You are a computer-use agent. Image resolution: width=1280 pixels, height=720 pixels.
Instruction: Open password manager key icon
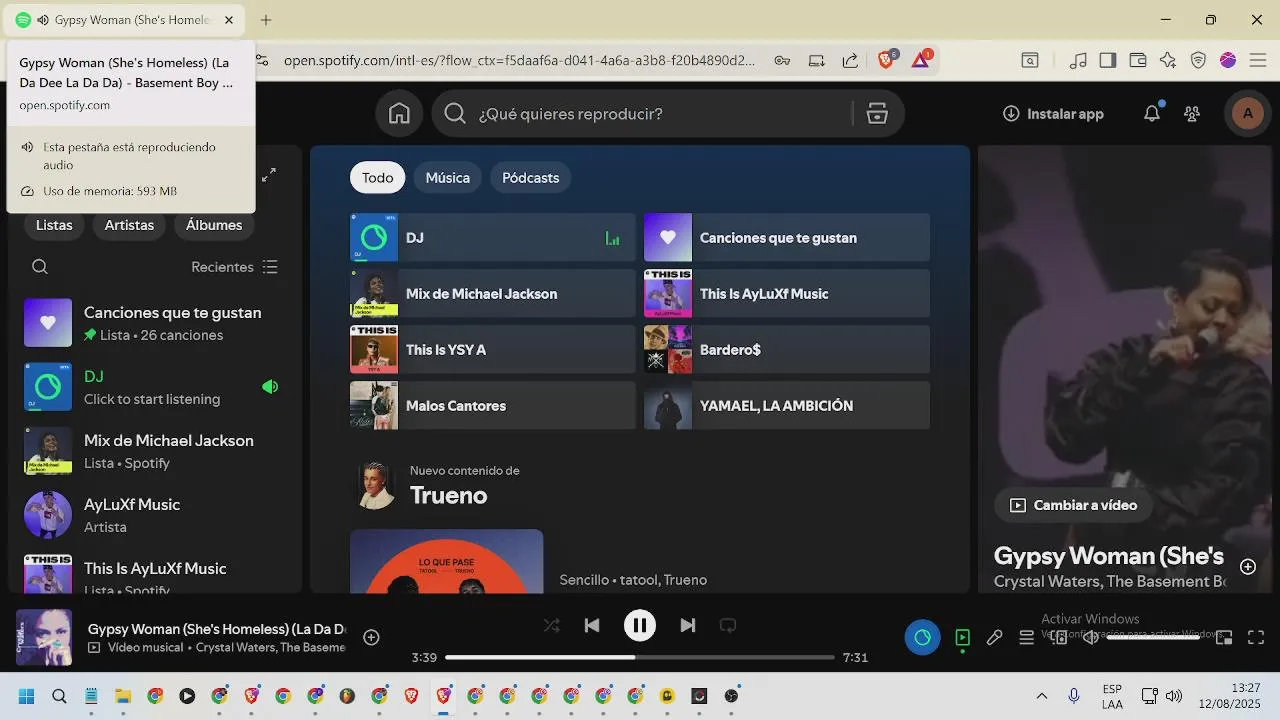[782, 60]
